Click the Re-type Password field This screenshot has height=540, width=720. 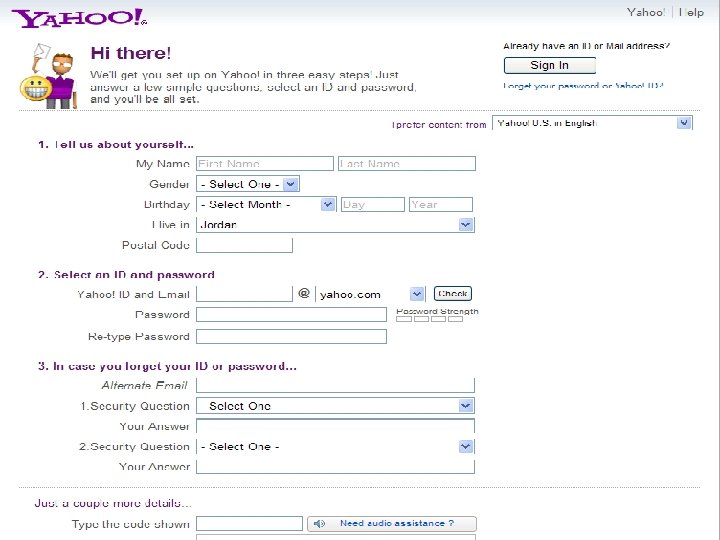point(292,337)
